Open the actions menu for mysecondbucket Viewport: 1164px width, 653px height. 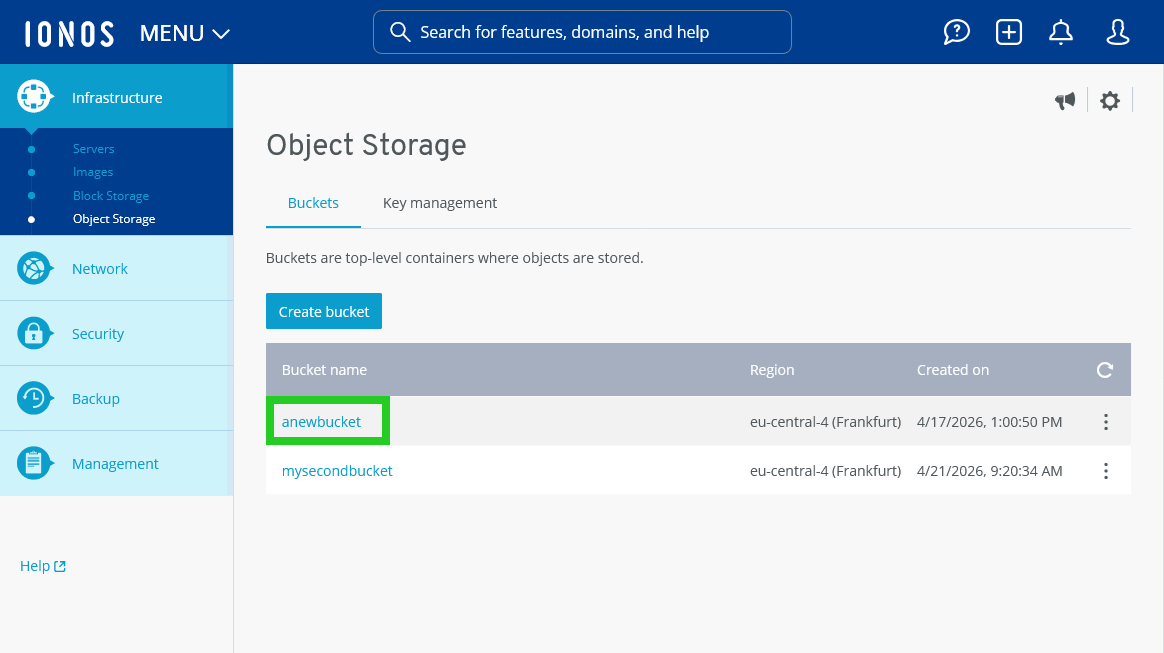pos(1106,470)
